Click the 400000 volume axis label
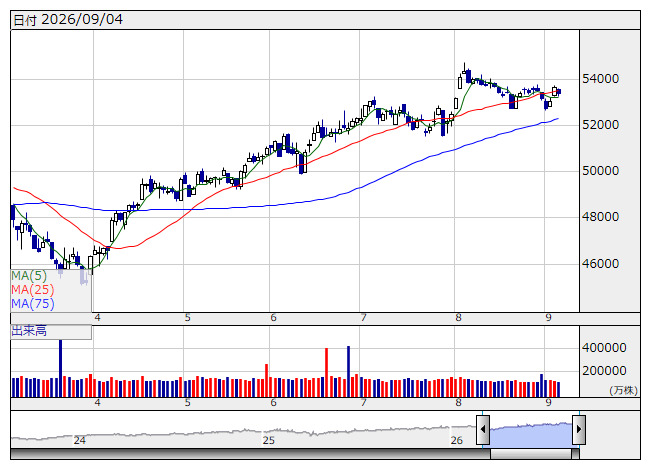 (x=604, y=348)
